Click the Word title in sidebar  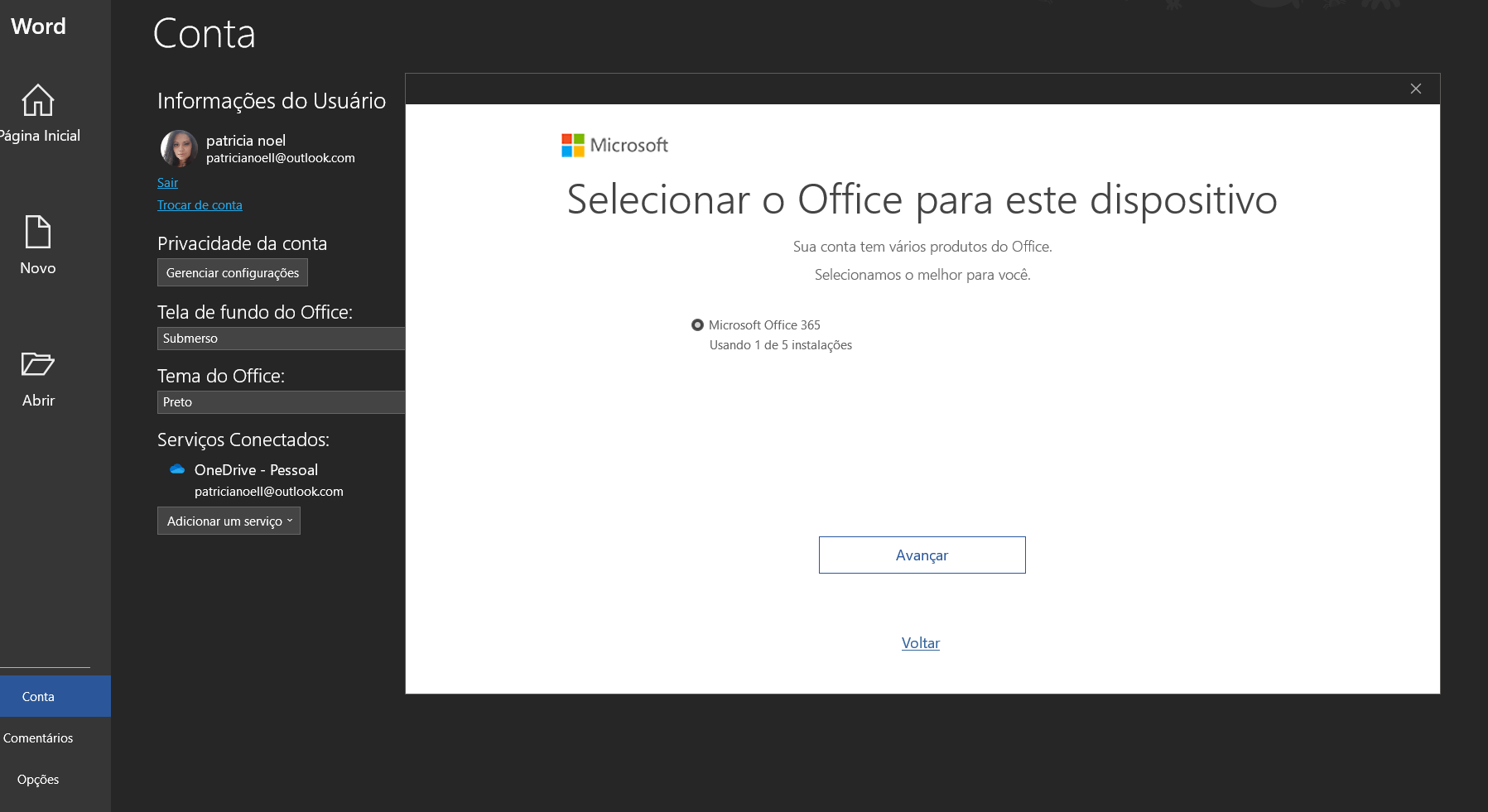pyautogui.click(x=38, y=26)
